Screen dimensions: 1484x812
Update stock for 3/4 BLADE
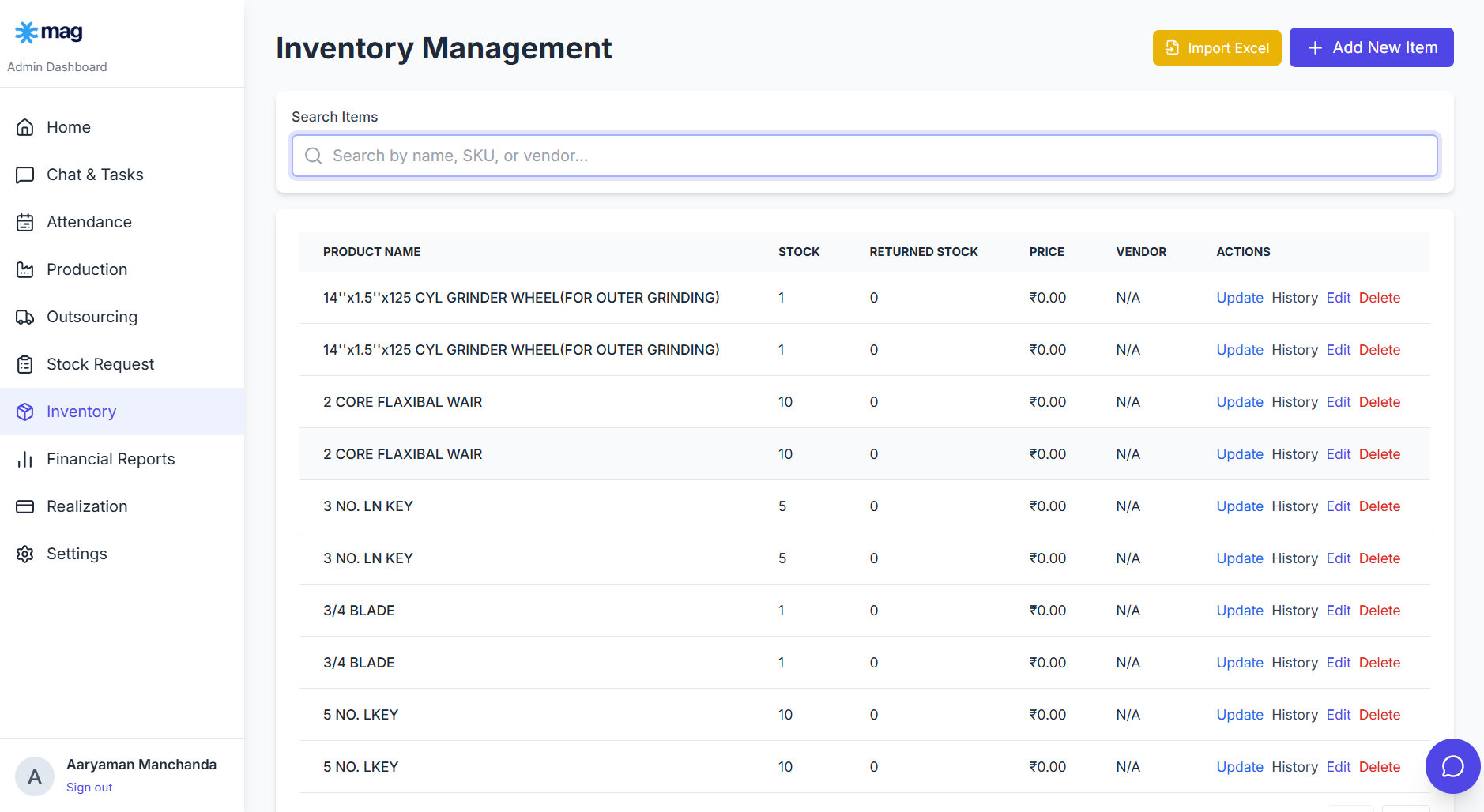coord(1239,610)
